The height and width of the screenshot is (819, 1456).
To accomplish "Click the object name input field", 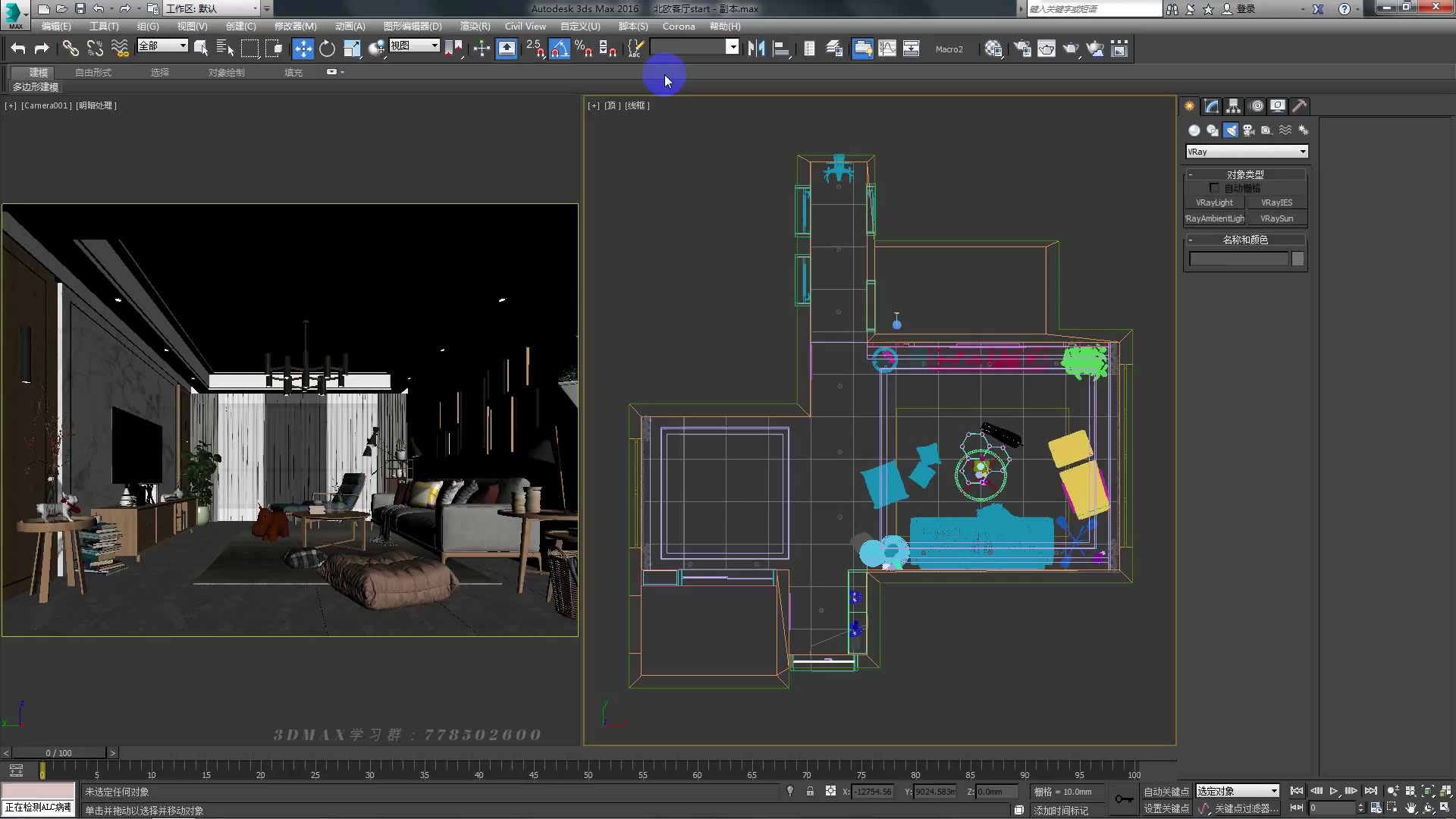I will pos(1238,259).
